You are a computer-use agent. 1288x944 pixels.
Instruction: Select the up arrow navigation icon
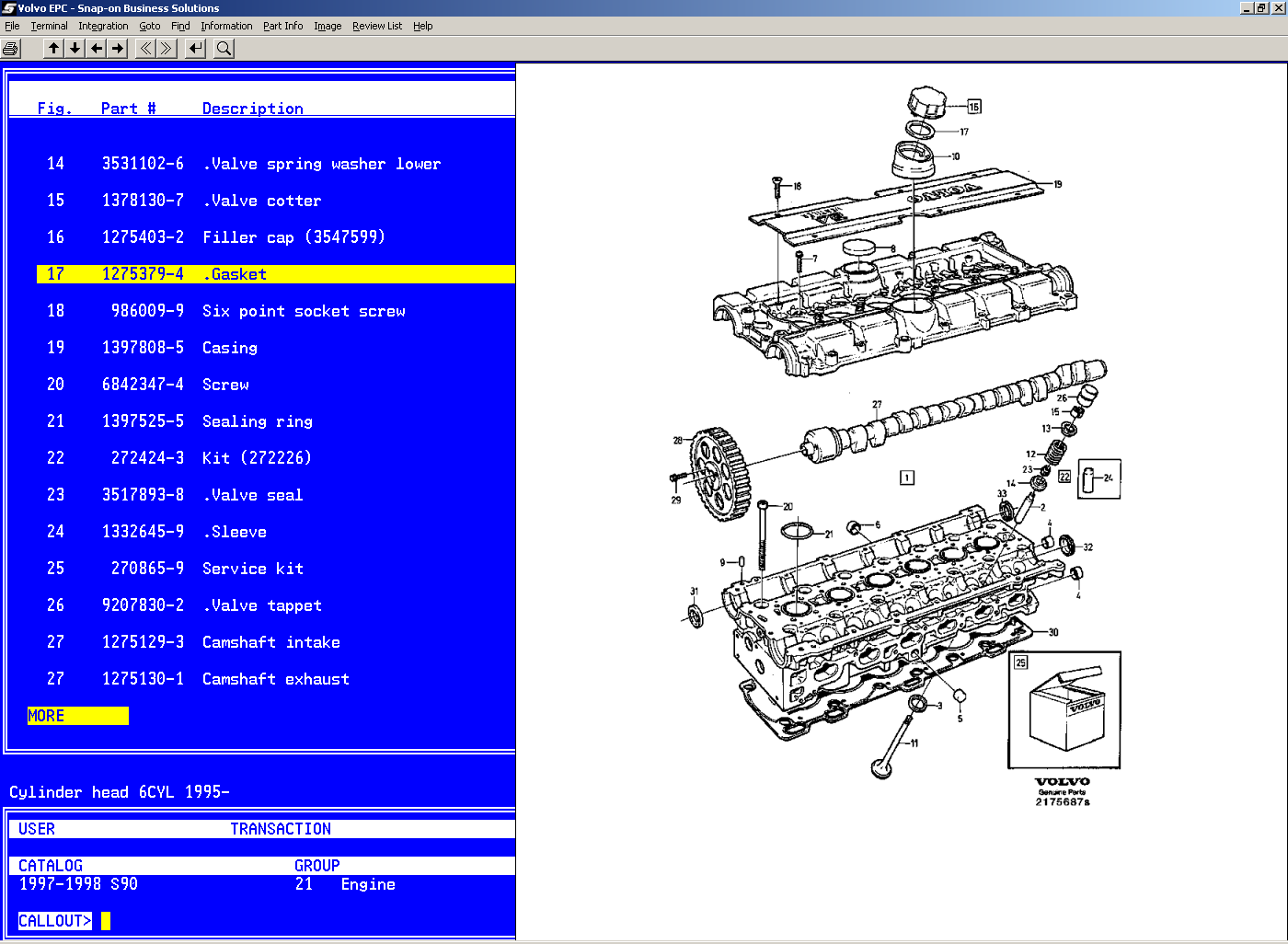pos(52,48)
